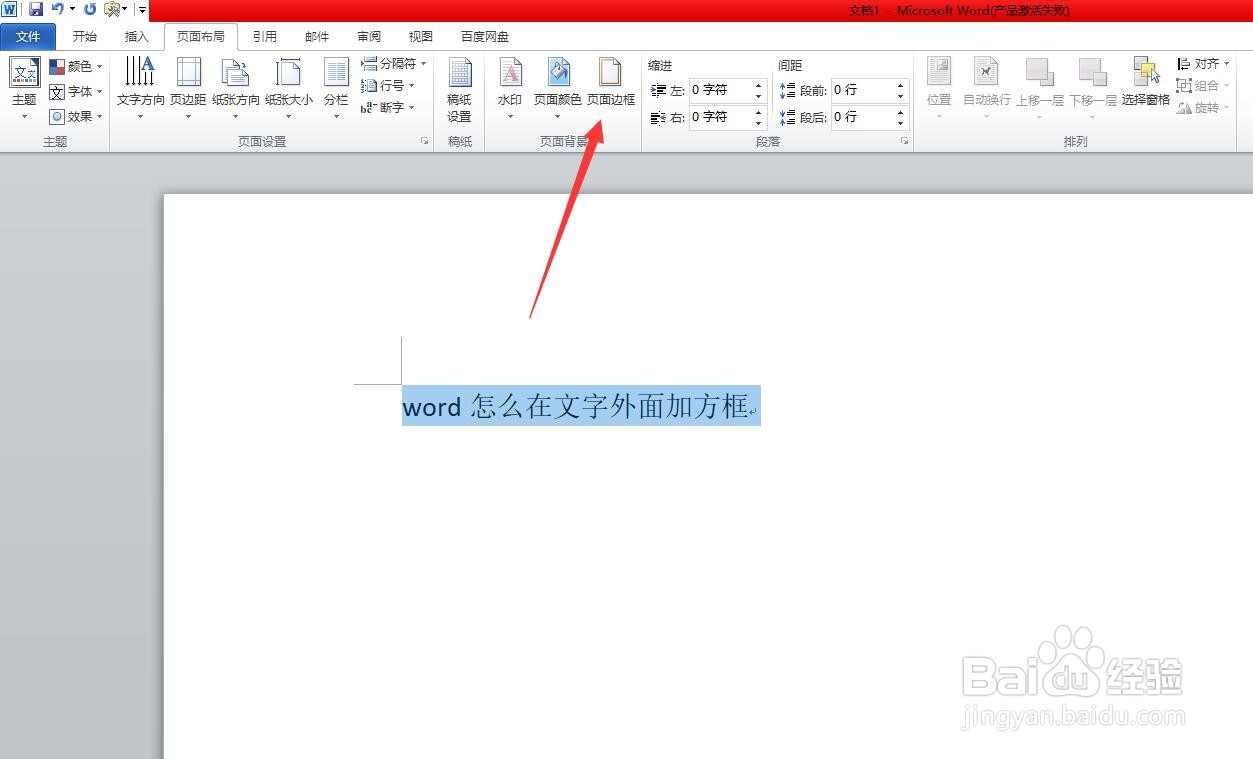Click the 页边距 (Margins) button
Viewport: 1253px width, 759px height.
(188, 89)
